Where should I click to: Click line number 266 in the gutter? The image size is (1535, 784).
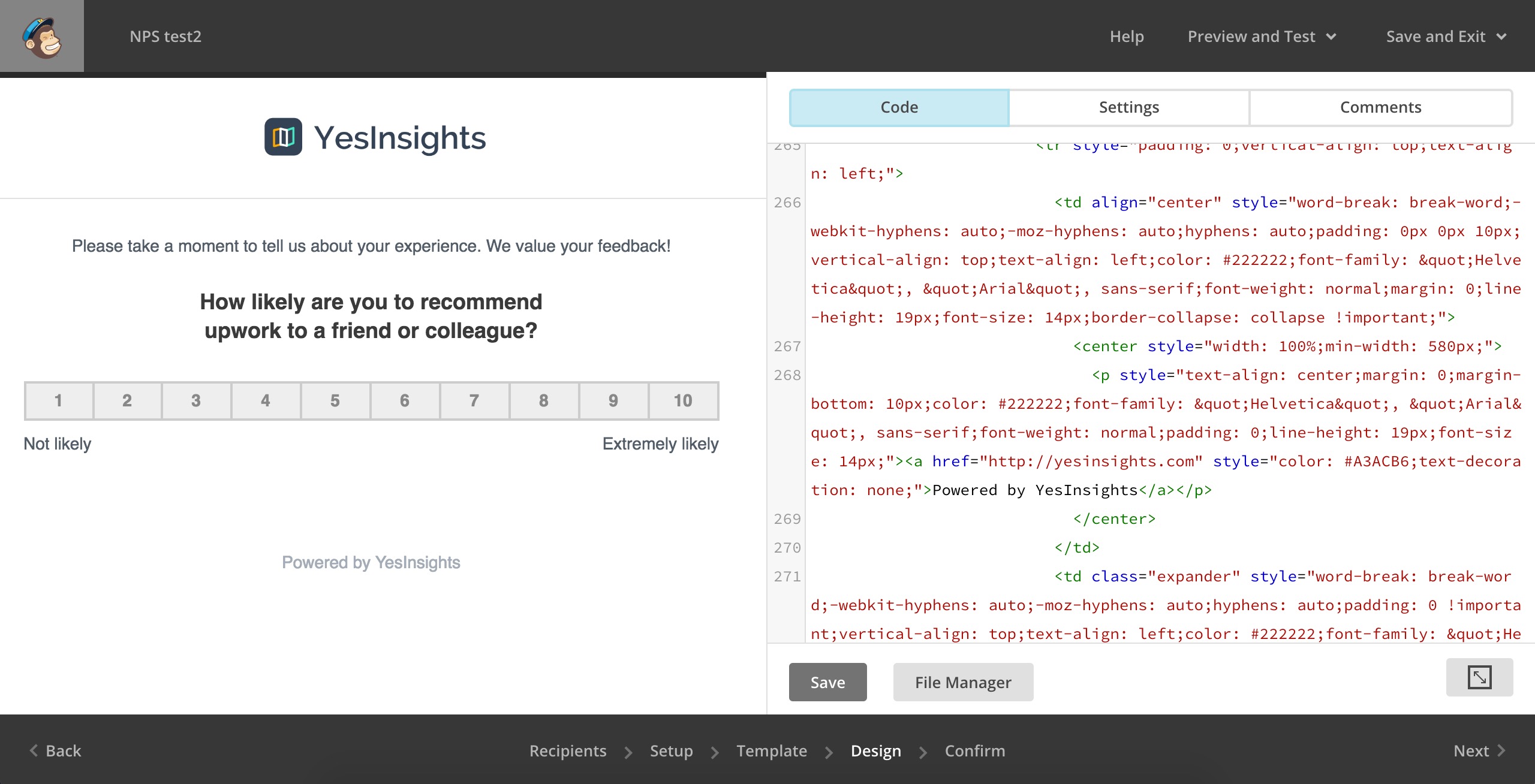pos(787,203)
